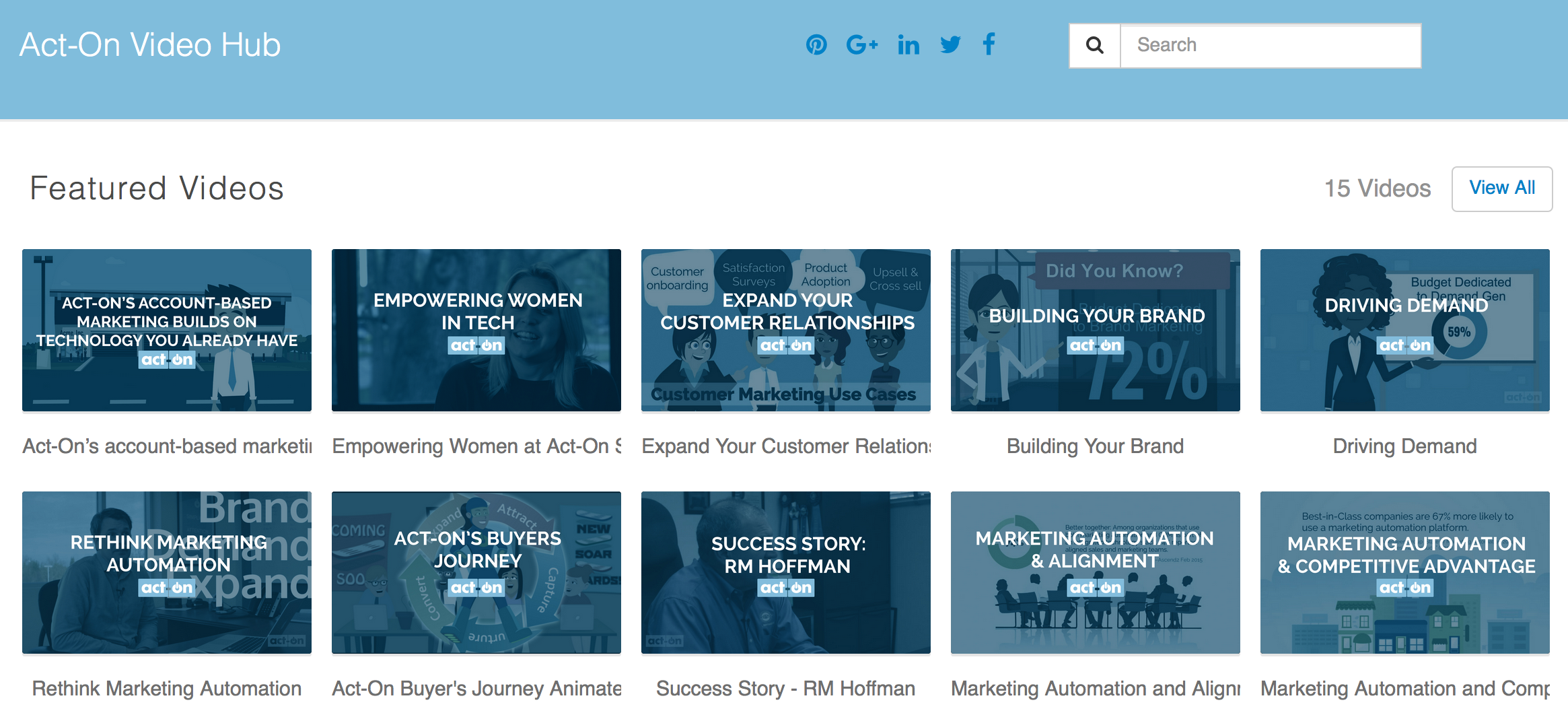Open the Driving Demand video thumbnail
1568x719 pixels.
1404,330
